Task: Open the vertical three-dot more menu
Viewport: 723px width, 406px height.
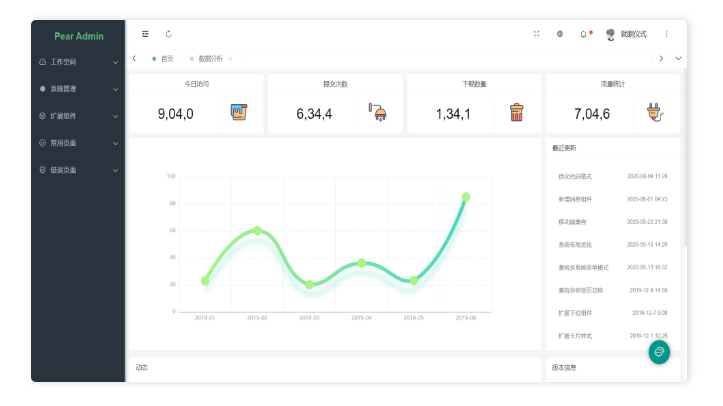Action: click(x=667, y=34)
